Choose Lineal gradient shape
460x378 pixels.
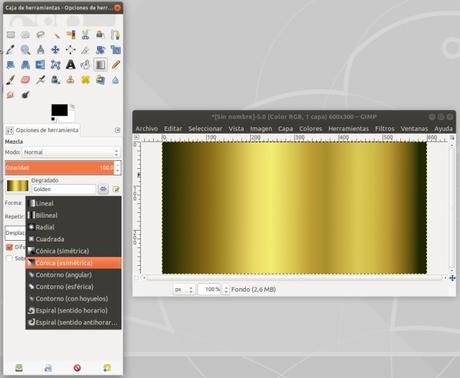(x=73, y=203)
